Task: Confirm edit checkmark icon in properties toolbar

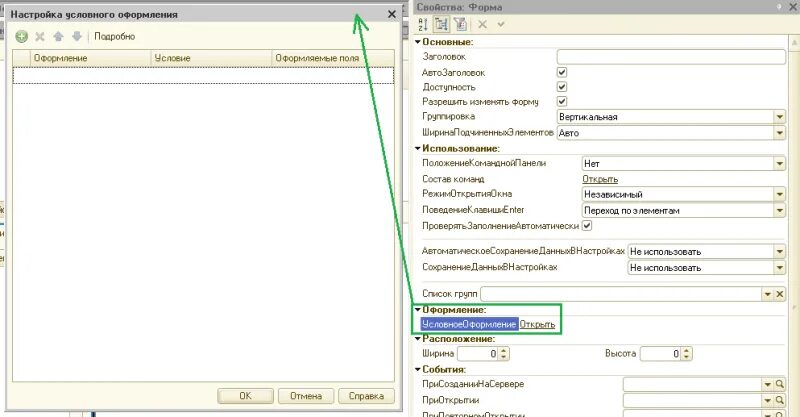Action: (x=501, y=24)
